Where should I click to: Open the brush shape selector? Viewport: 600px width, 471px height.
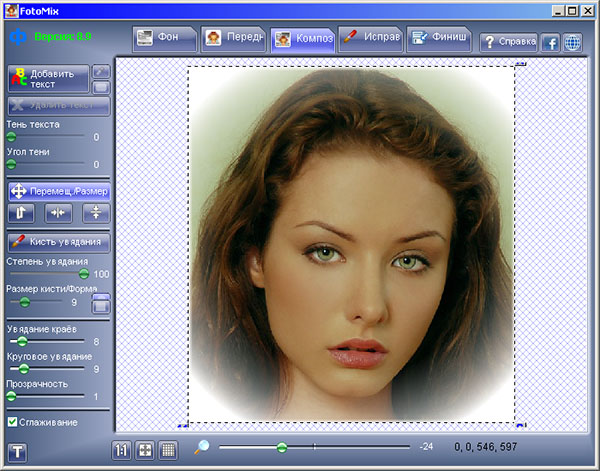coord(100,301)
